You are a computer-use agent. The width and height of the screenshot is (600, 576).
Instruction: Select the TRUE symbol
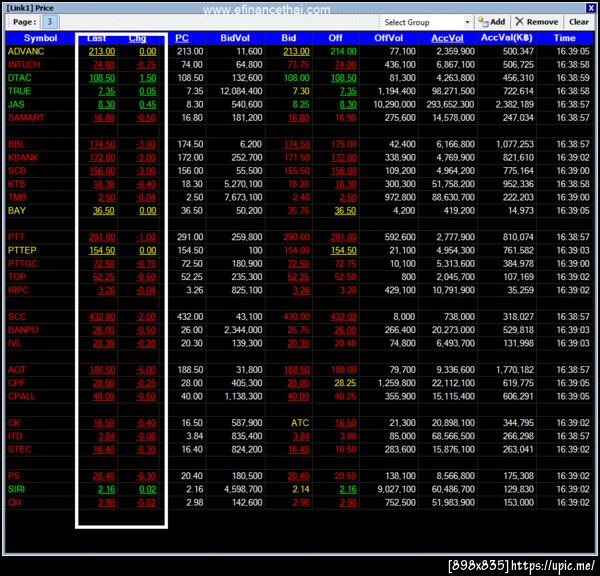[x=19, y=91]
